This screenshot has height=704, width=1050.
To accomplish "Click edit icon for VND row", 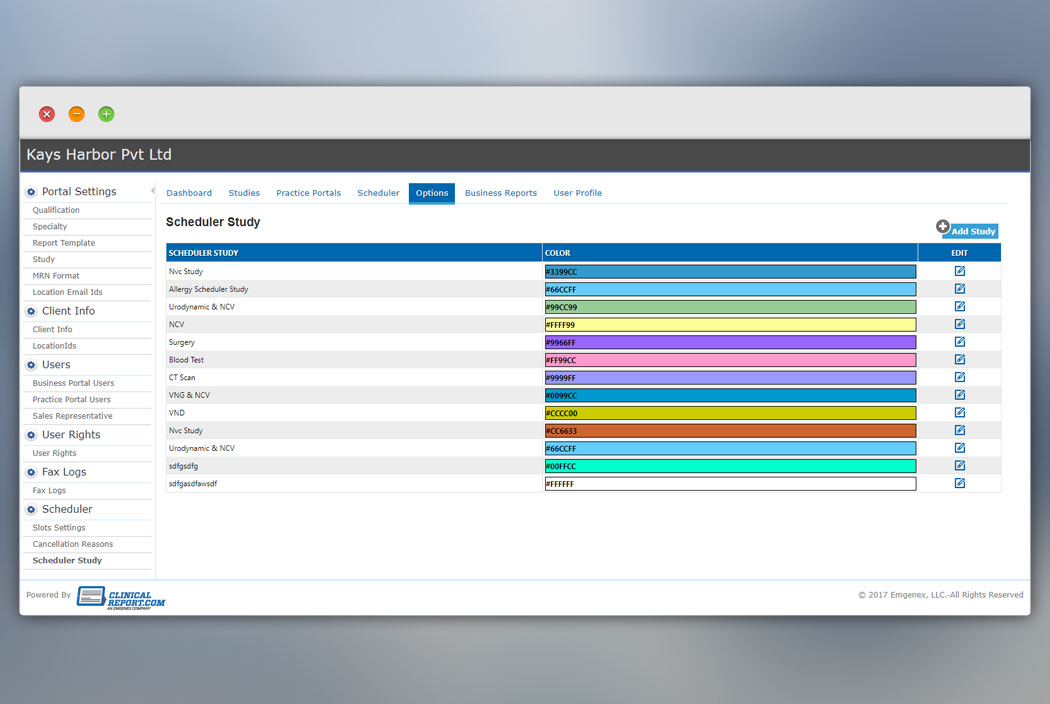I will coord(960,413).
